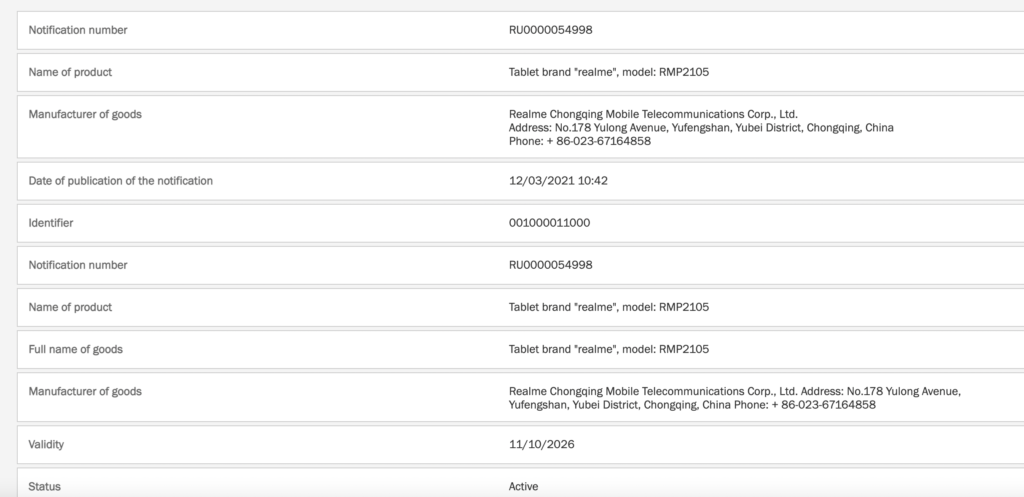Click the company name line in the first manufacturer block
1024x497 pixels.
coord(653,114)
